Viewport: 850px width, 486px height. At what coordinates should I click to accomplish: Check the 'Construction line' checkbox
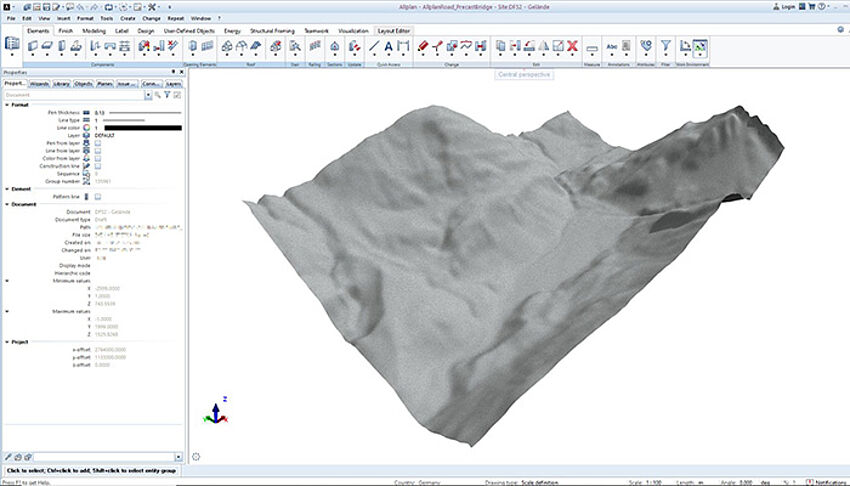97,165
